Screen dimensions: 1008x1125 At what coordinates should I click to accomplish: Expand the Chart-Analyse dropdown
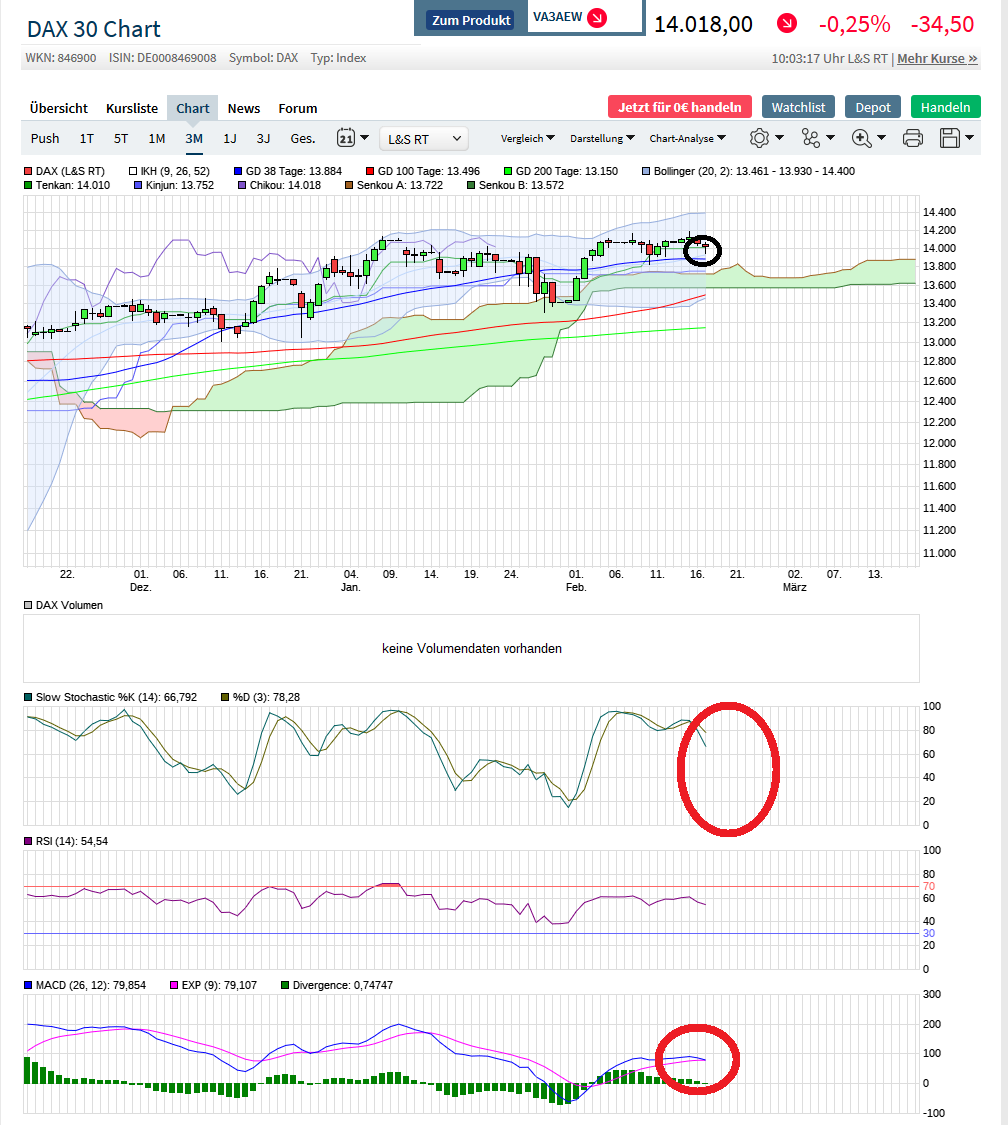(x=688, y=138)
